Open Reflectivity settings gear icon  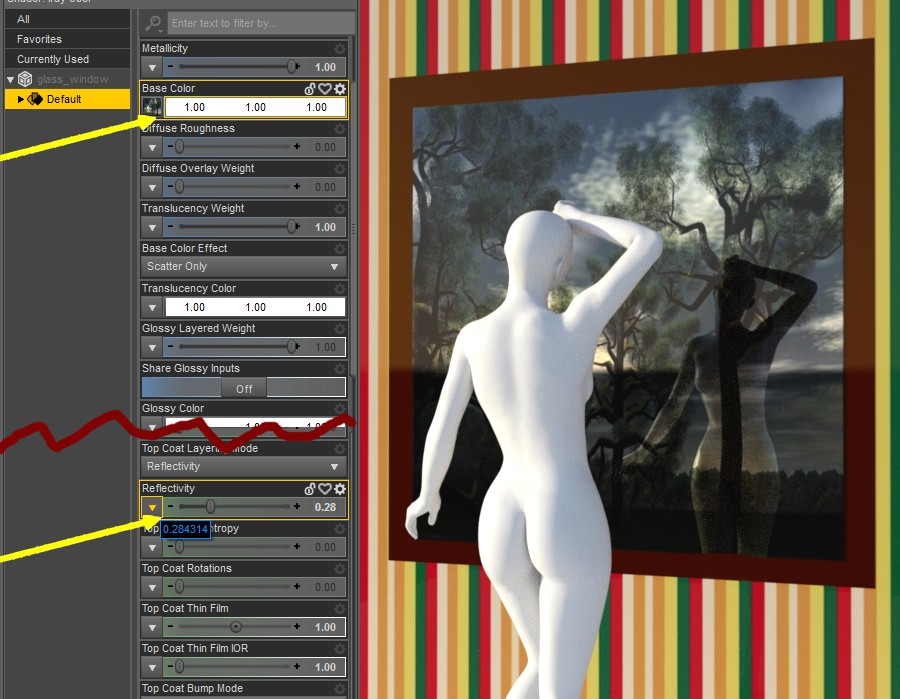[340, 488]
